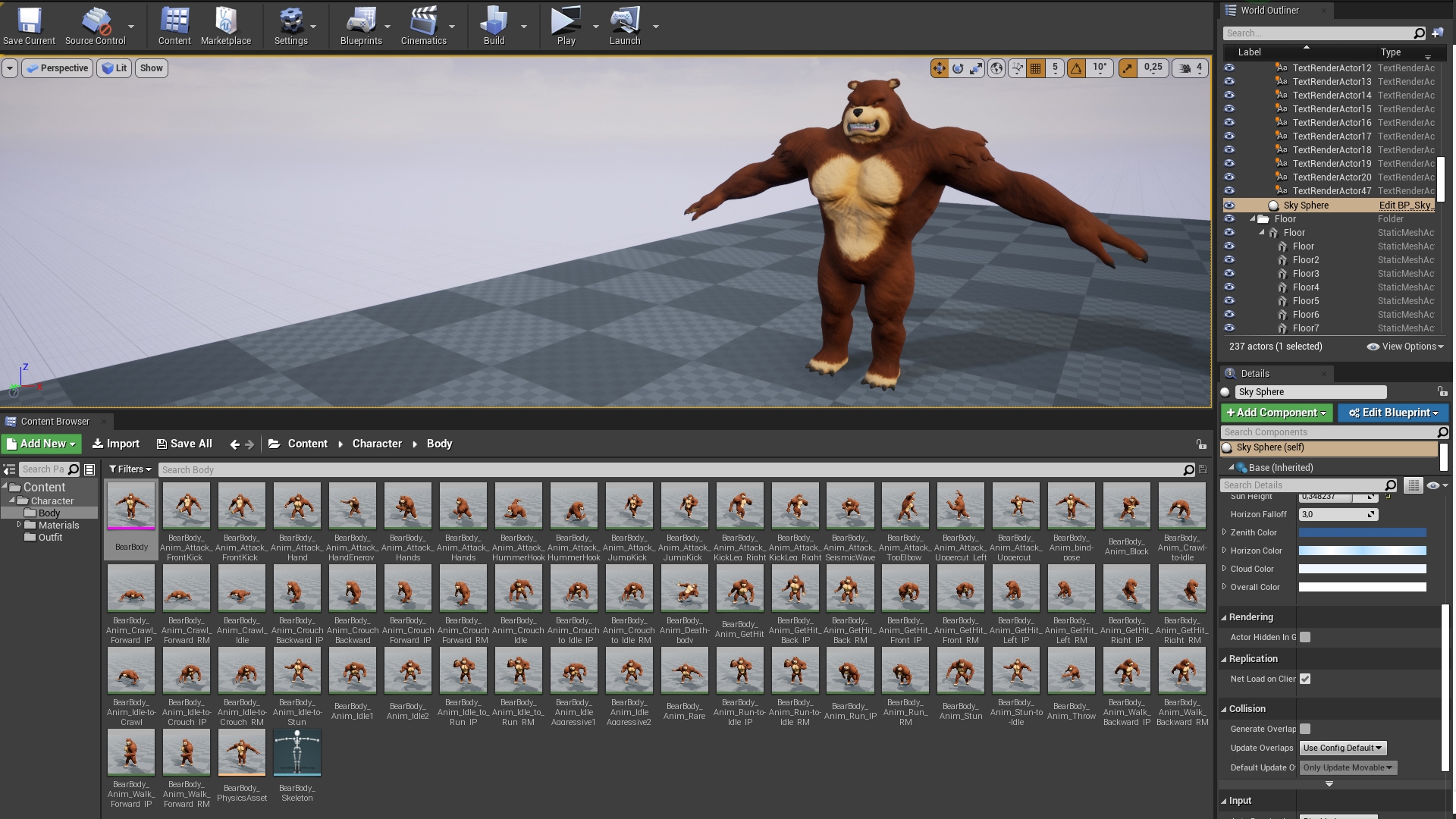
Task: Click the Horizon Color swatch
Action: tap(1362, 551)
